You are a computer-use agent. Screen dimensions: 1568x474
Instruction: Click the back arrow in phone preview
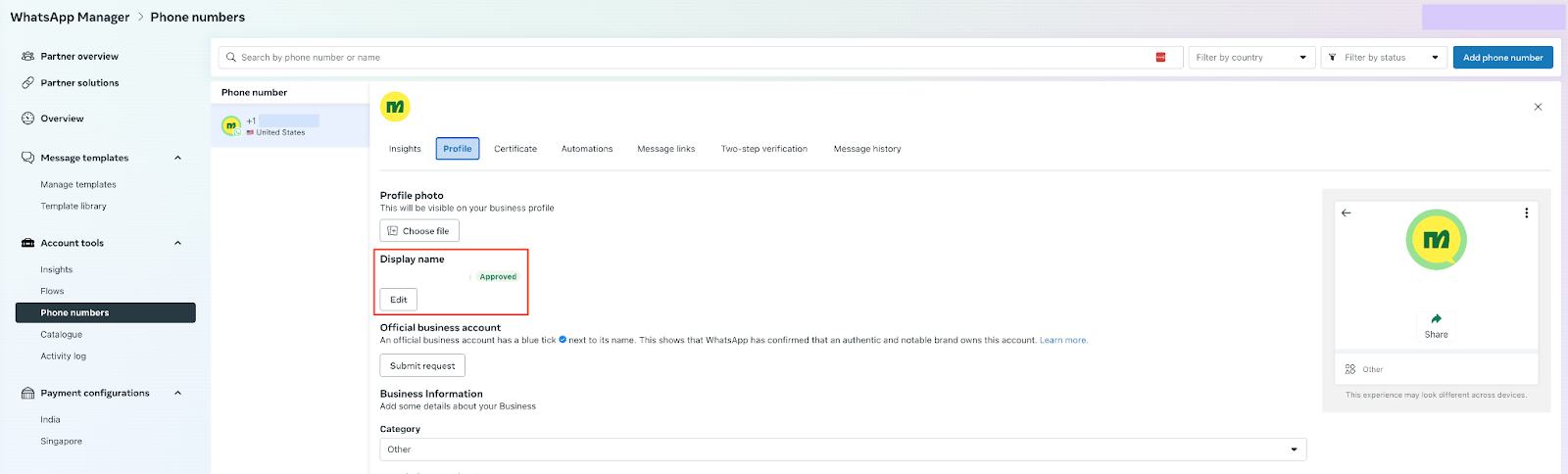click(1347, 213)
